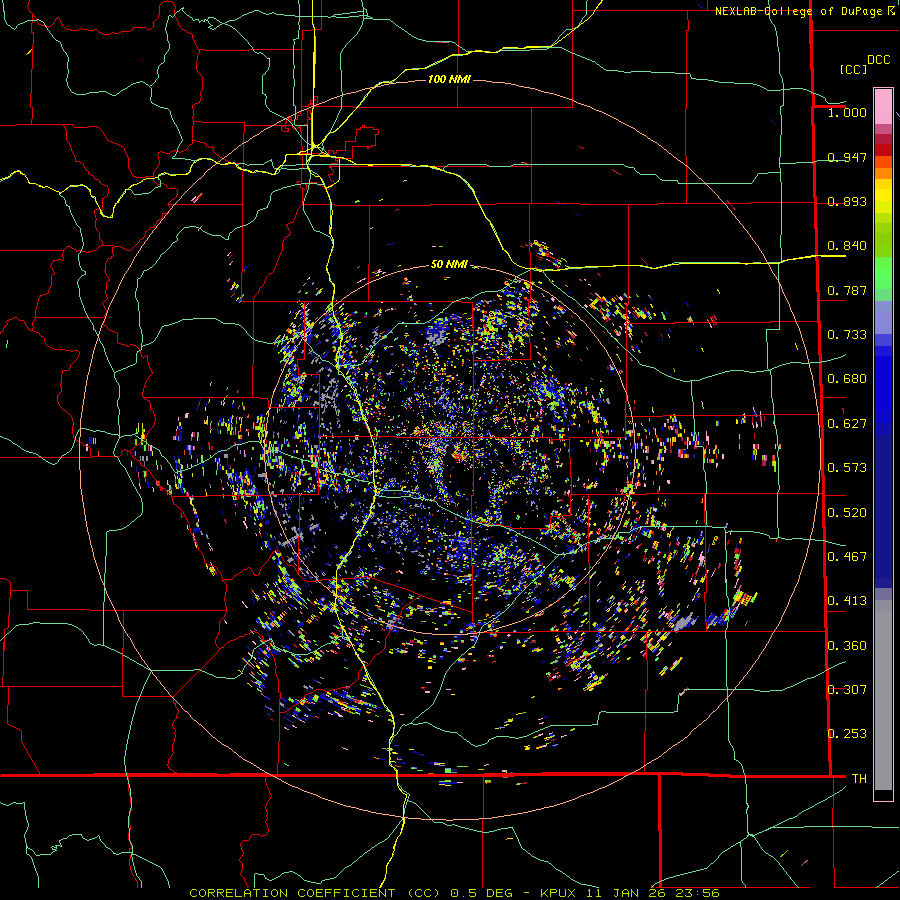Click the 0.360 scale value
Screen dimensions: 900x900
click(x=847, y=645)
